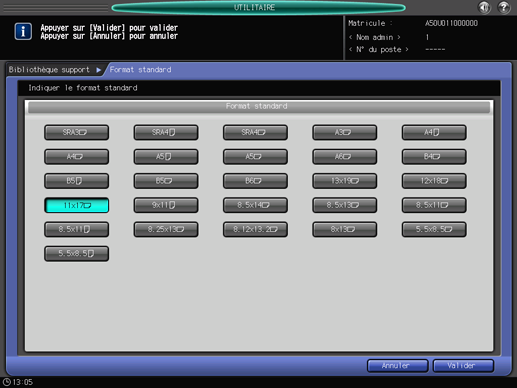This screenshot has height=388, width=517.
Task: Choose 5.5x8.5 landscape format
Action: (x=434, y=229)
